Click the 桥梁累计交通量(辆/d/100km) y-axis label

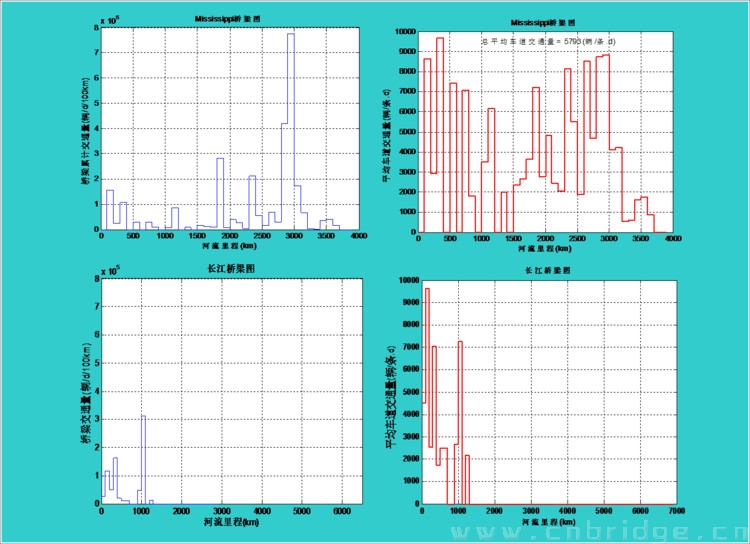point(86,131)
